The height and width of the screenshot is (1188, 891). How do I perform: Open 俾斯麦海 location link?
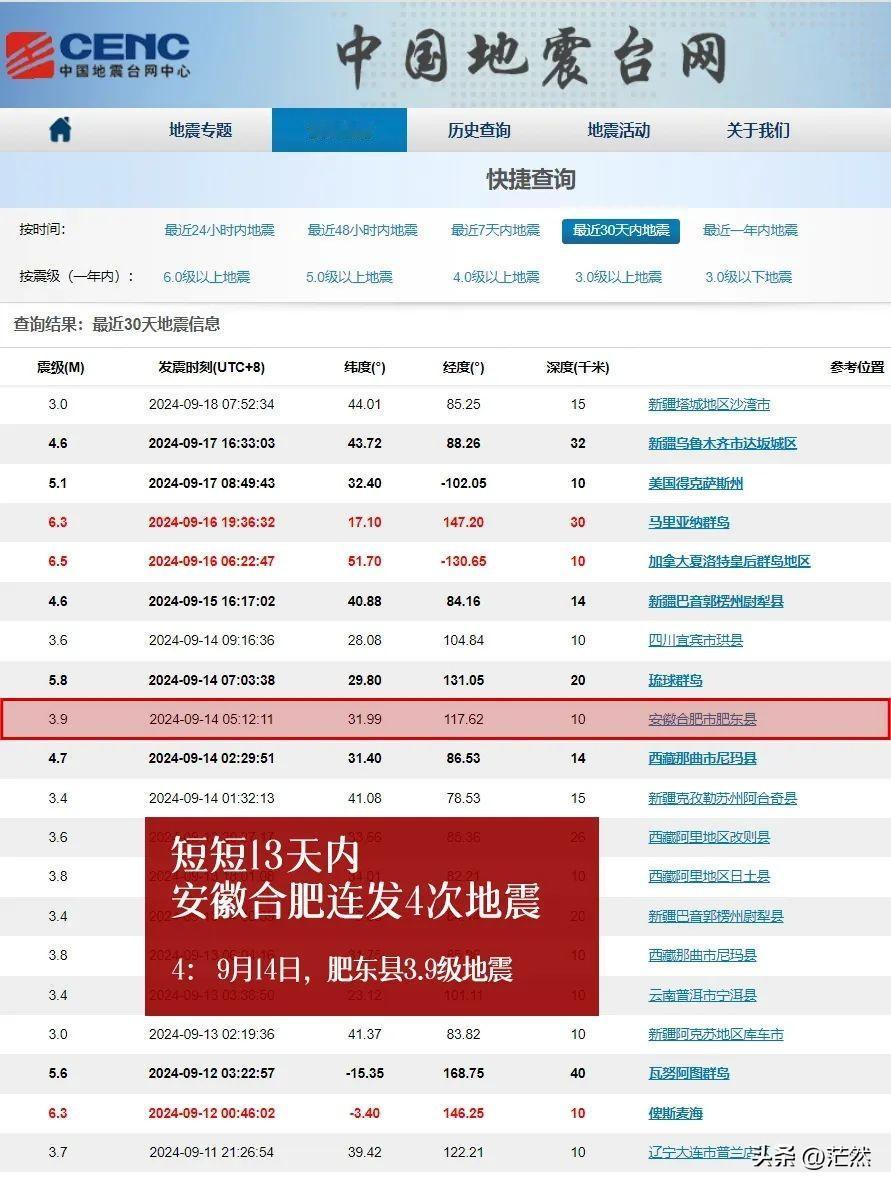[x=675, y=1113]
